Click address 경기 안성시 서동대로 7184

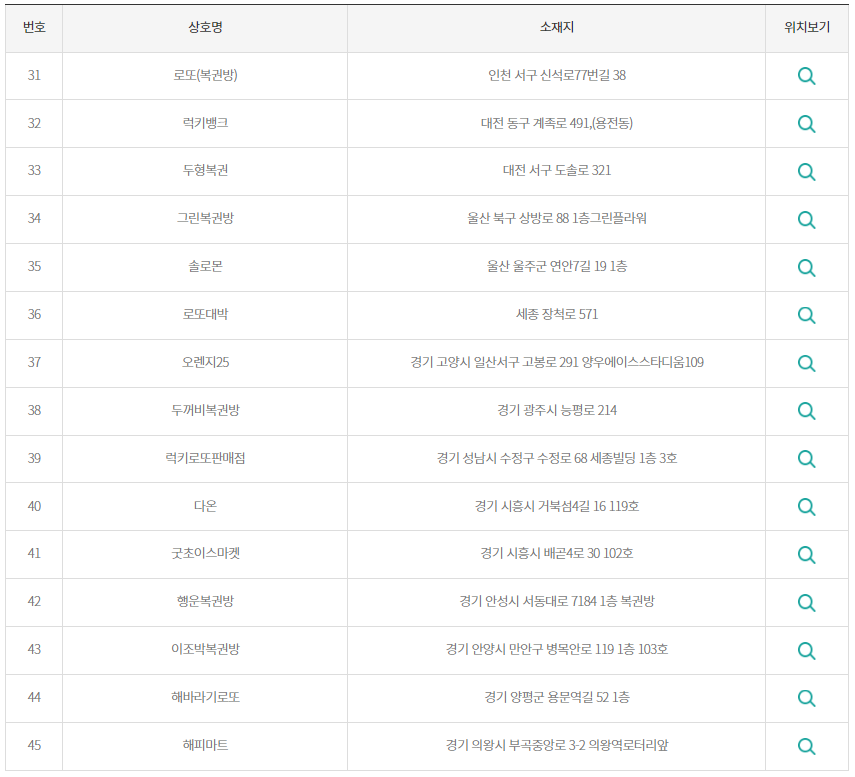click(528, 601)
